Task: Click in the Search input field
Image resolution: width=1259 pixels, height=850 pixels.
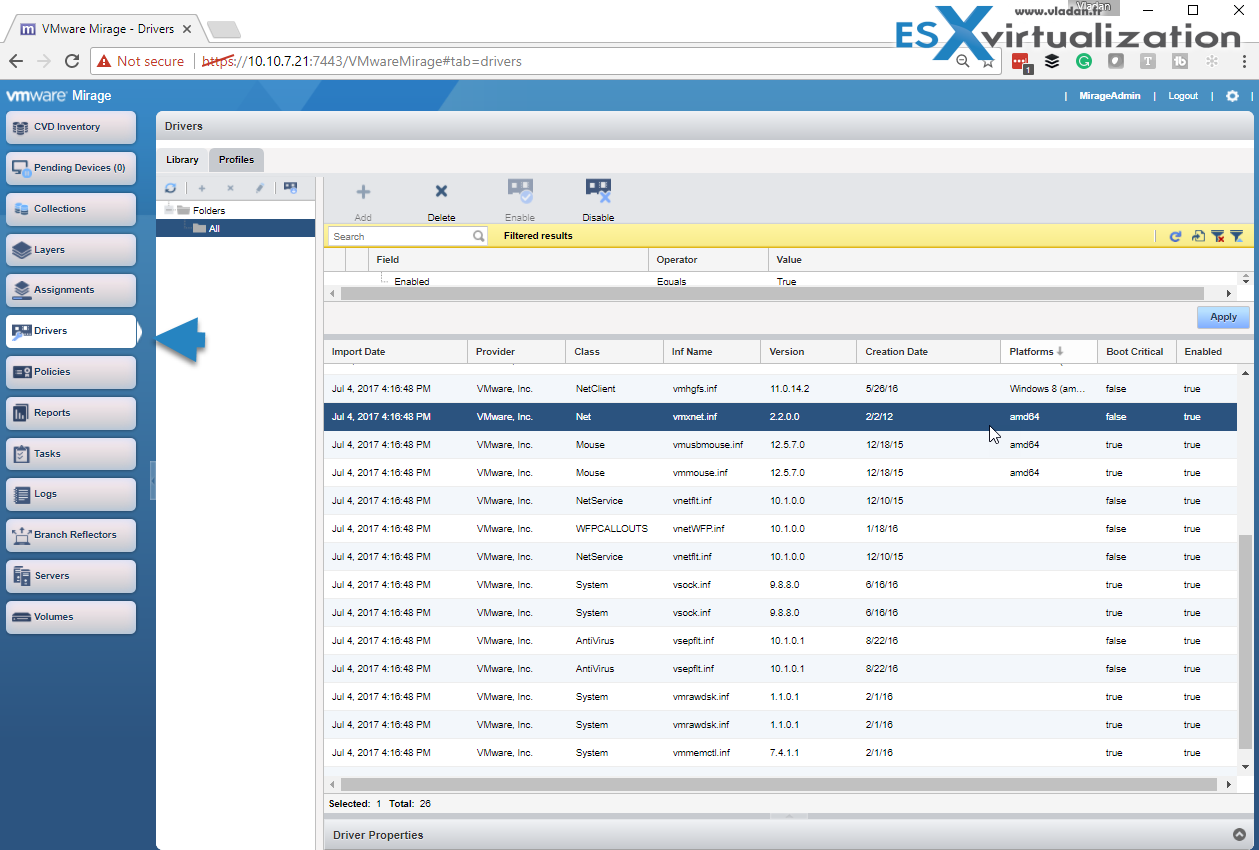Action: point(400,236)
